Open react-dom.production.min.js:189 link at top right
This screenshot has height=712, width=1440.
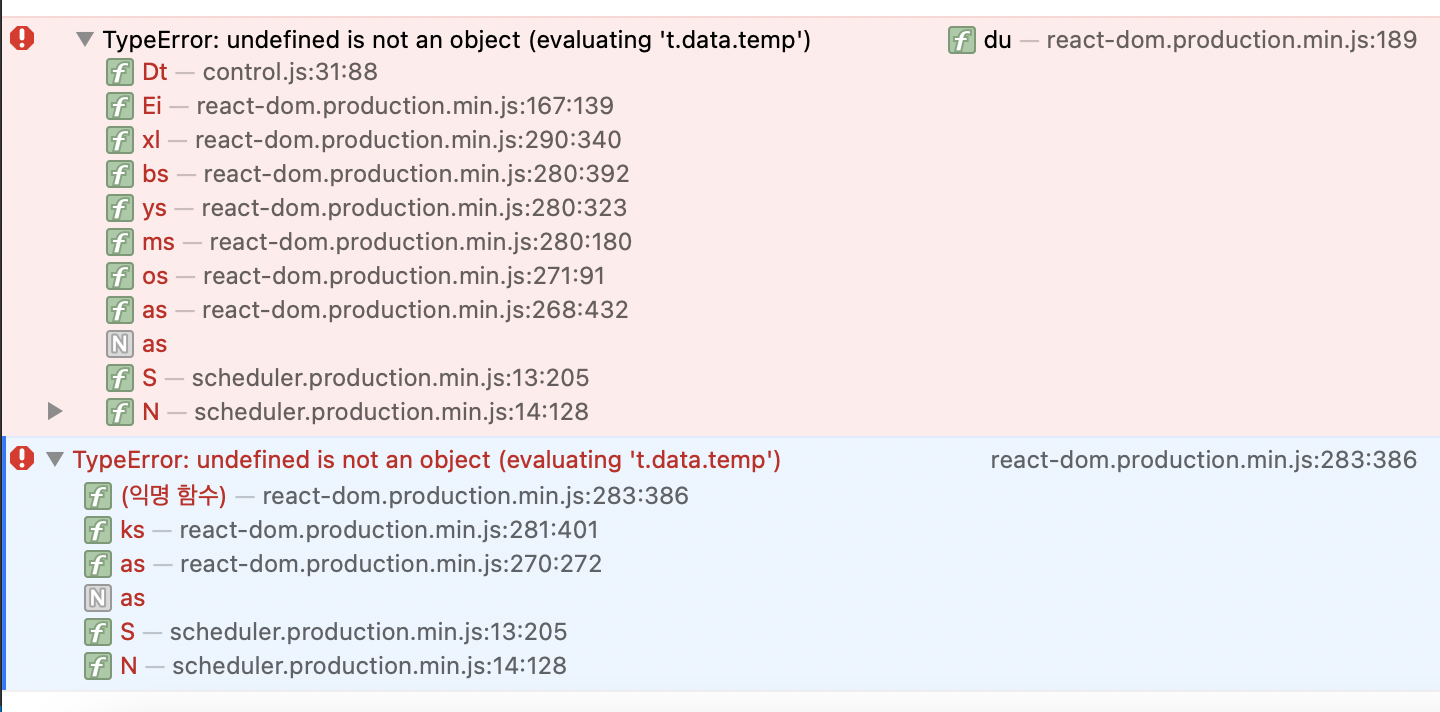pos(1232,40)
